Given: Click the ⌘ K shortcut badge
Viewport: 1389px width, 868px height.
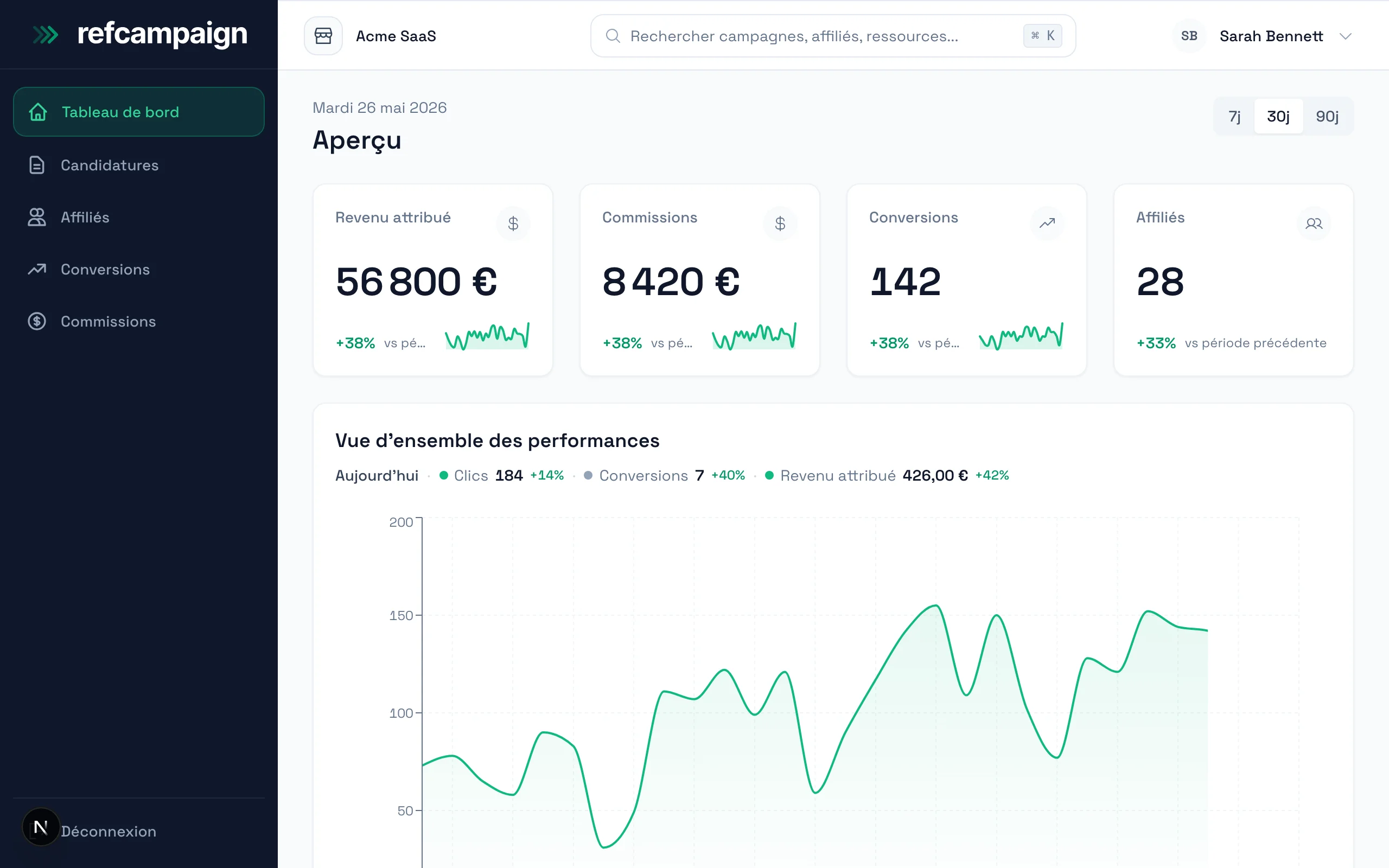Looking at the screenshot, I should tap(1042, 36).
